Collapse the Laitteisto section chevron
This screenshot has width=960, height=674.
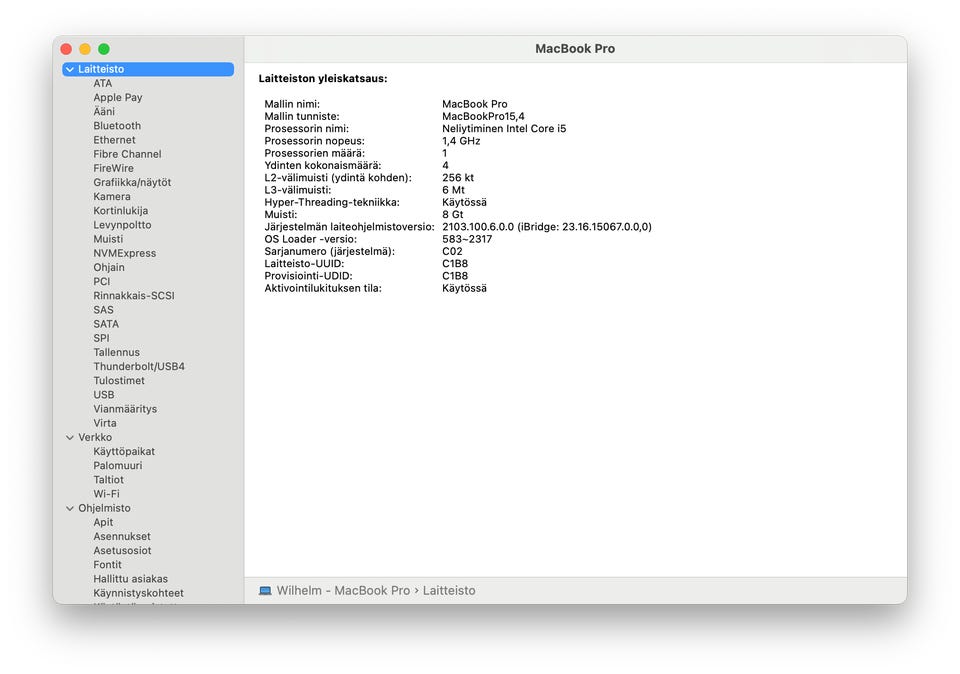tap(70, 69)
